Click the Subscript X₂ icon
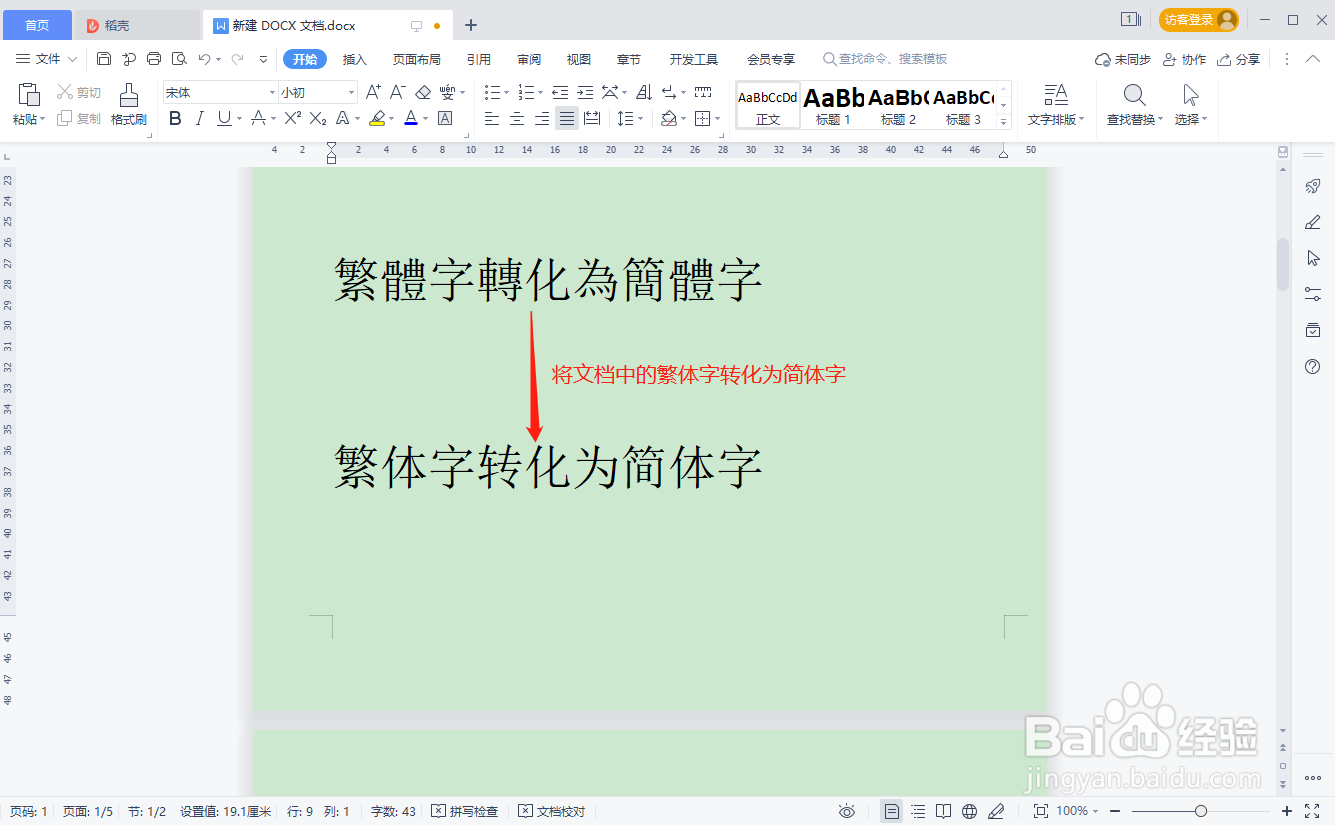This screenshot has width=1335, height=825. pos(318,118)
